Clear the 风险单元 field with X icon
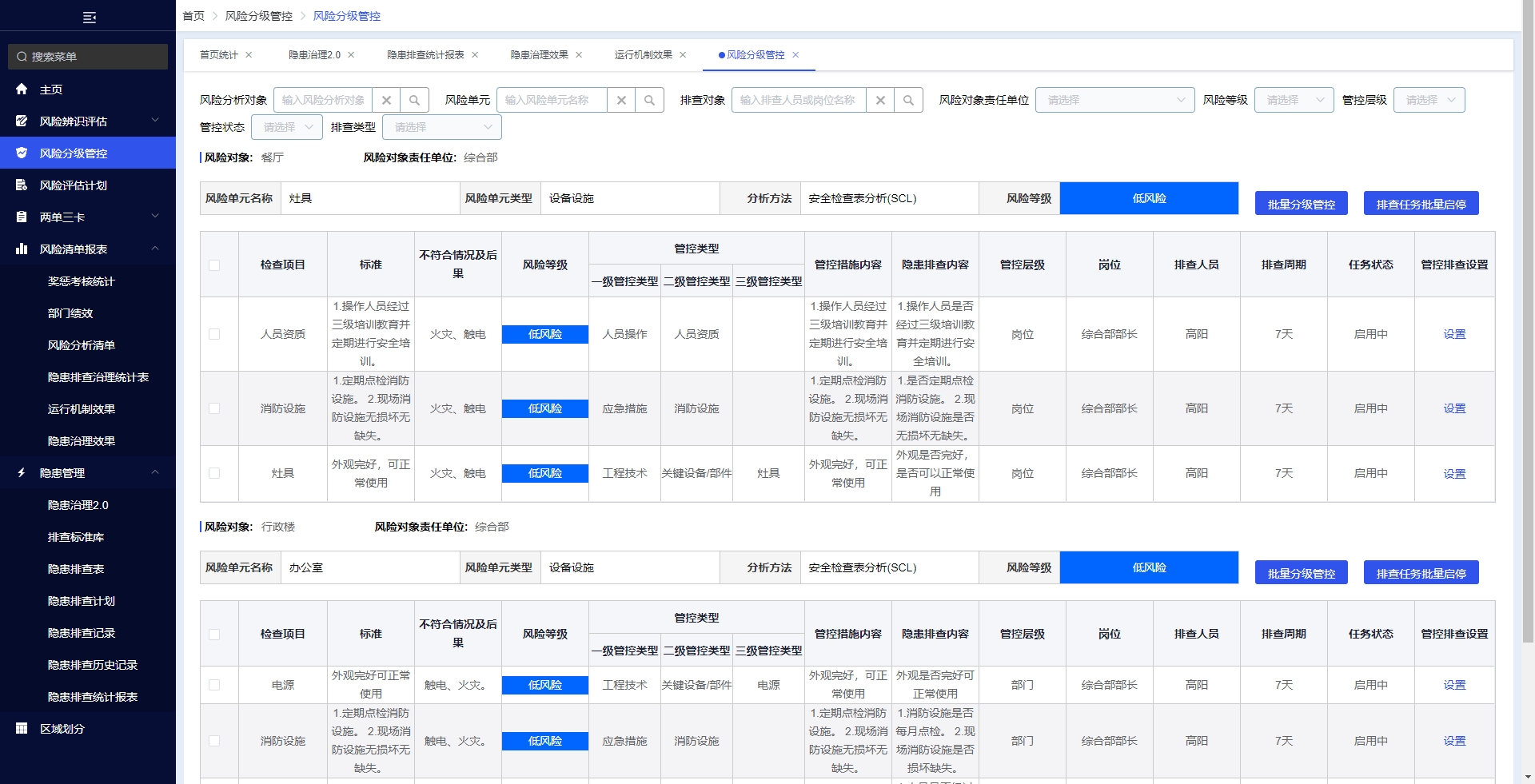Screen dimensions: 1535x784 click(621, 100)
